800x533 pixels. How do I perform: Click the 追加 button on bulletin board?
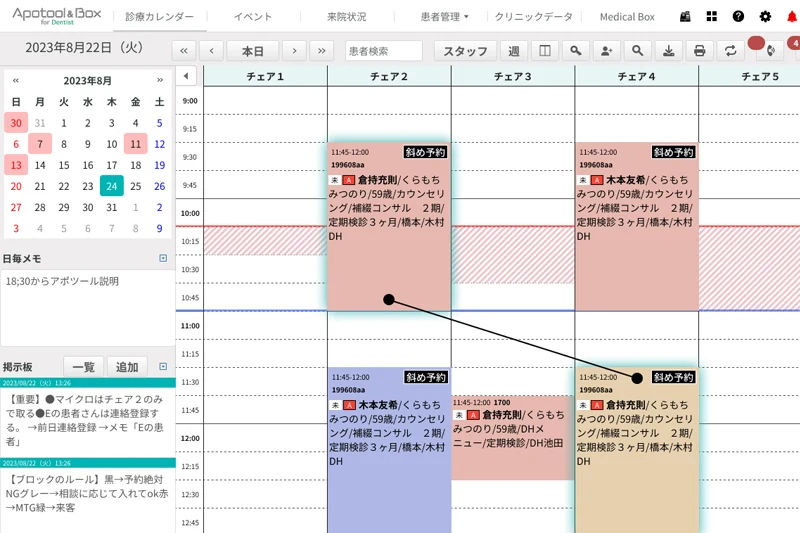click(126, 367)
